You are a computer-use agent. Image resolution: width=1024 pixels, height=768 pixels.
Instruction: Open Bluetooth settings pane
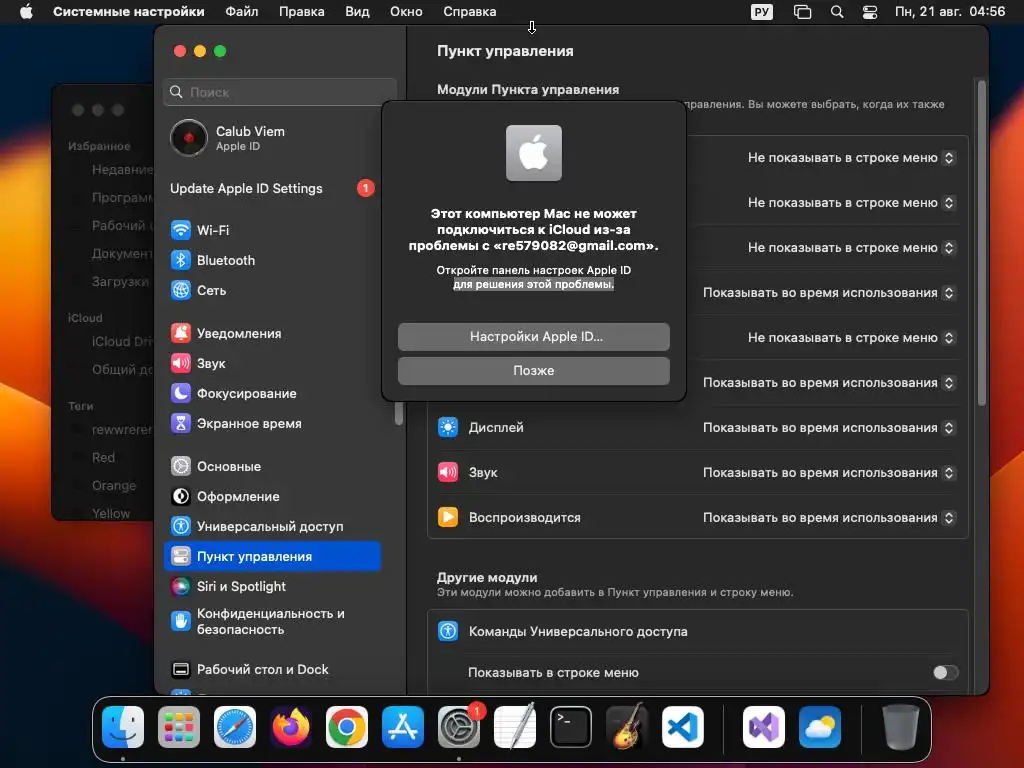(x=272, y=260)
